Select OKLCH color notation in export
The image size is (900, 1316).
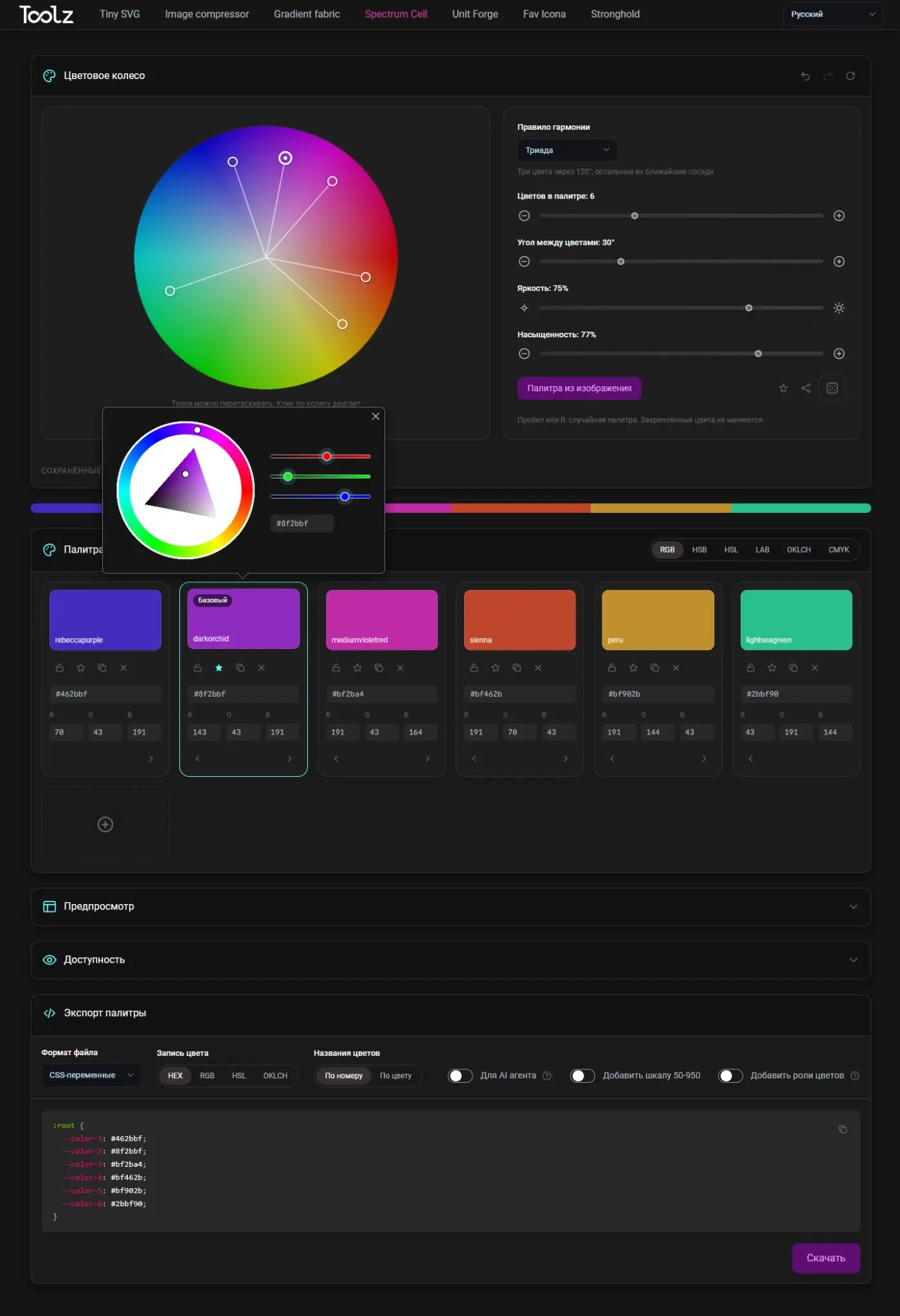coord(275,1076)
